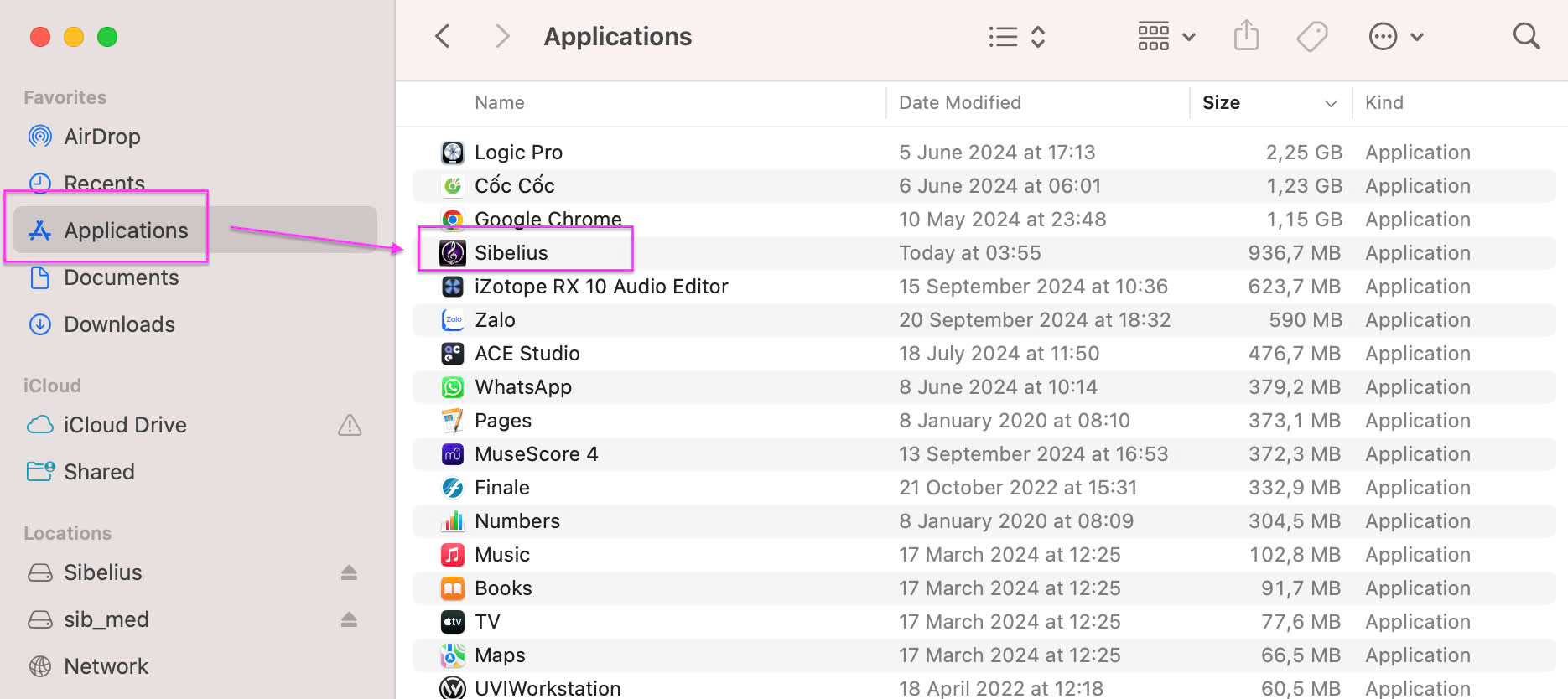1568x699 pixels.
Task: Click the Numbers app icon
Action: 453,520
